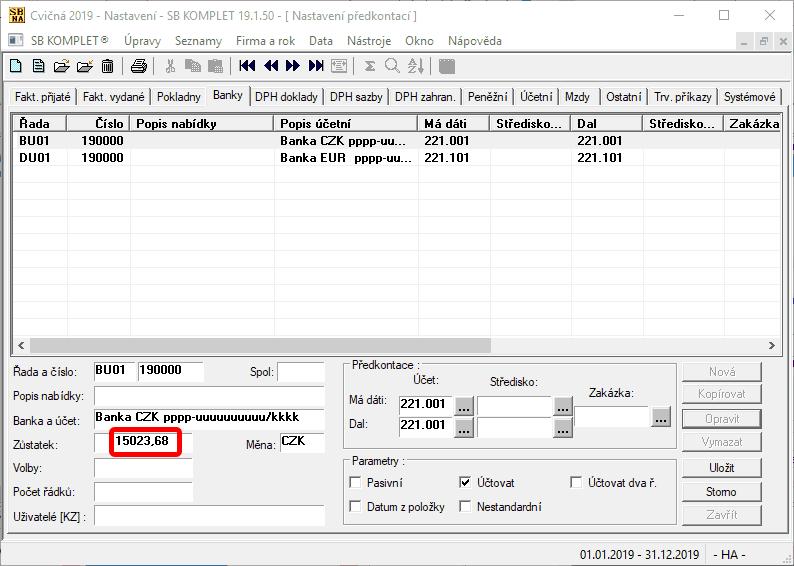Open the Seznamy menu

pos(198,41)
